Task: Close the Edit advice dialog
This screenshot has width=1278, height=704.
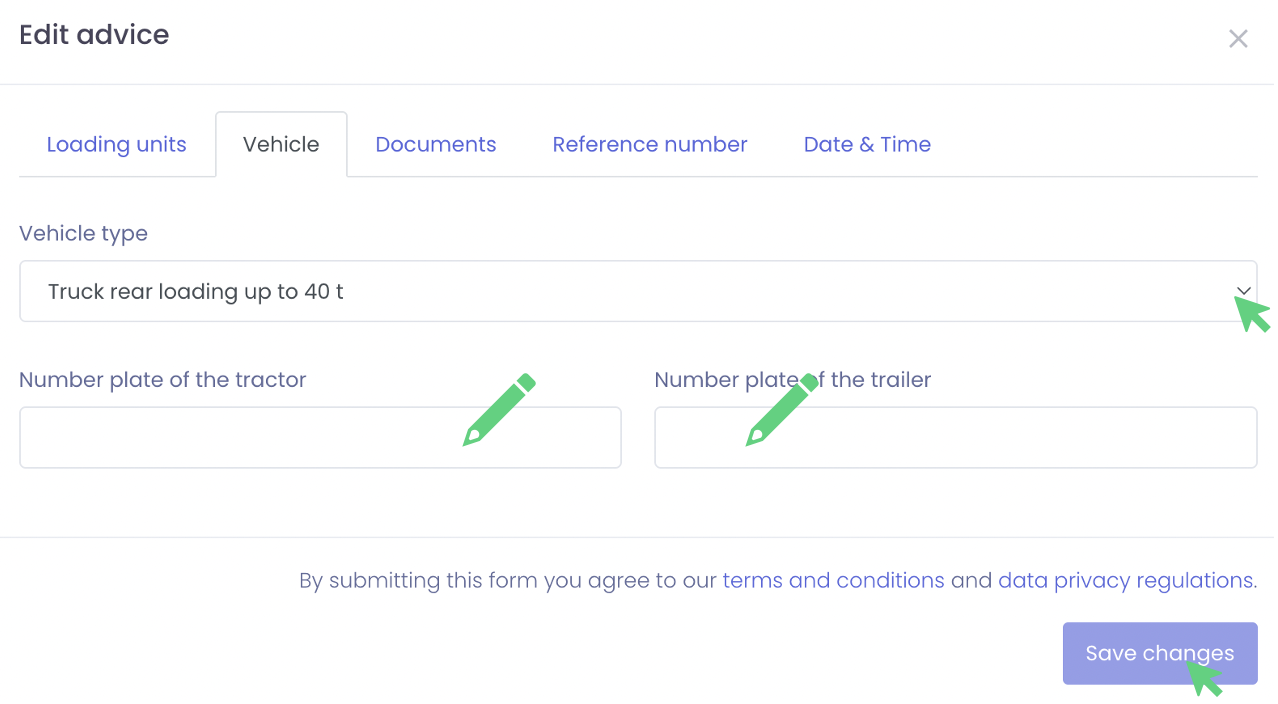Action: (x=1238, y=39)
